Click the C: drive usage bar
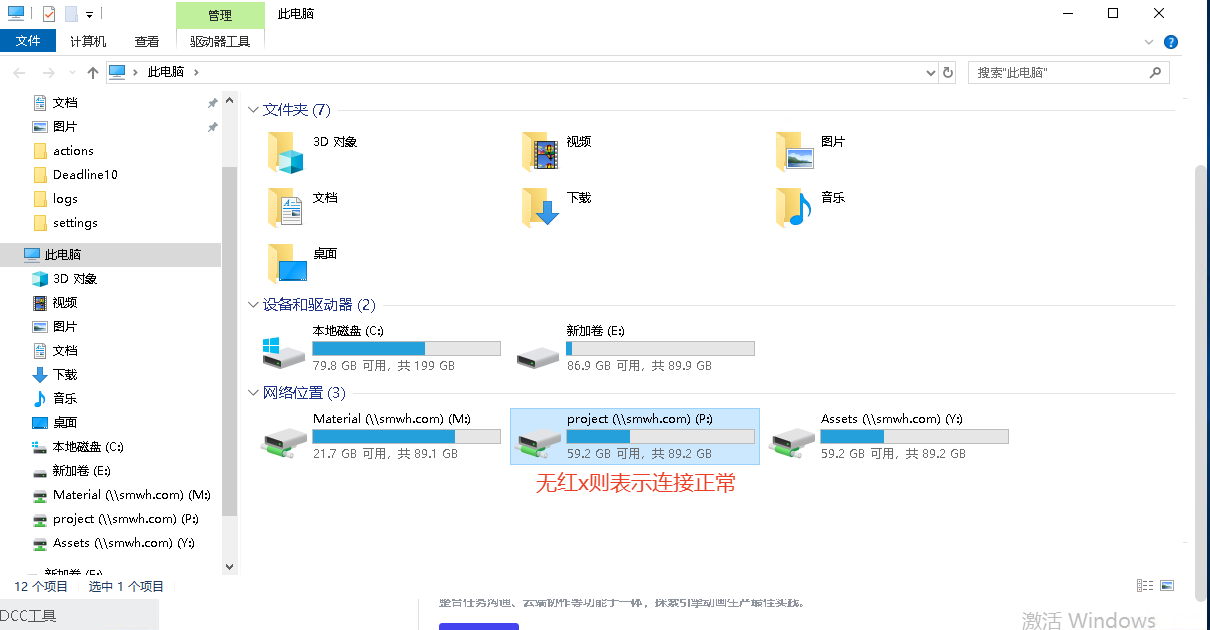The image size is (1210, 630). coord(406,348)
